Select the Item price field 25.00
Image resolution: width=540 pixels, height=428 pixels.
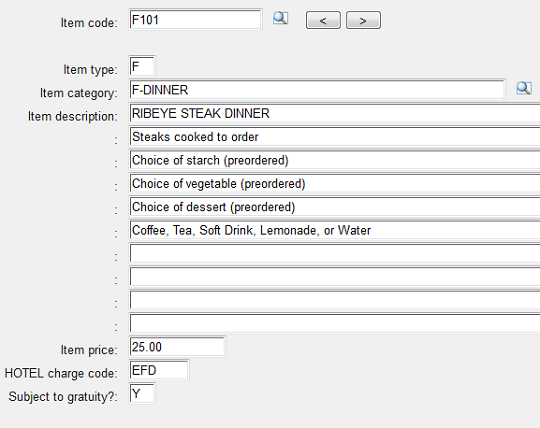[177, 347]
